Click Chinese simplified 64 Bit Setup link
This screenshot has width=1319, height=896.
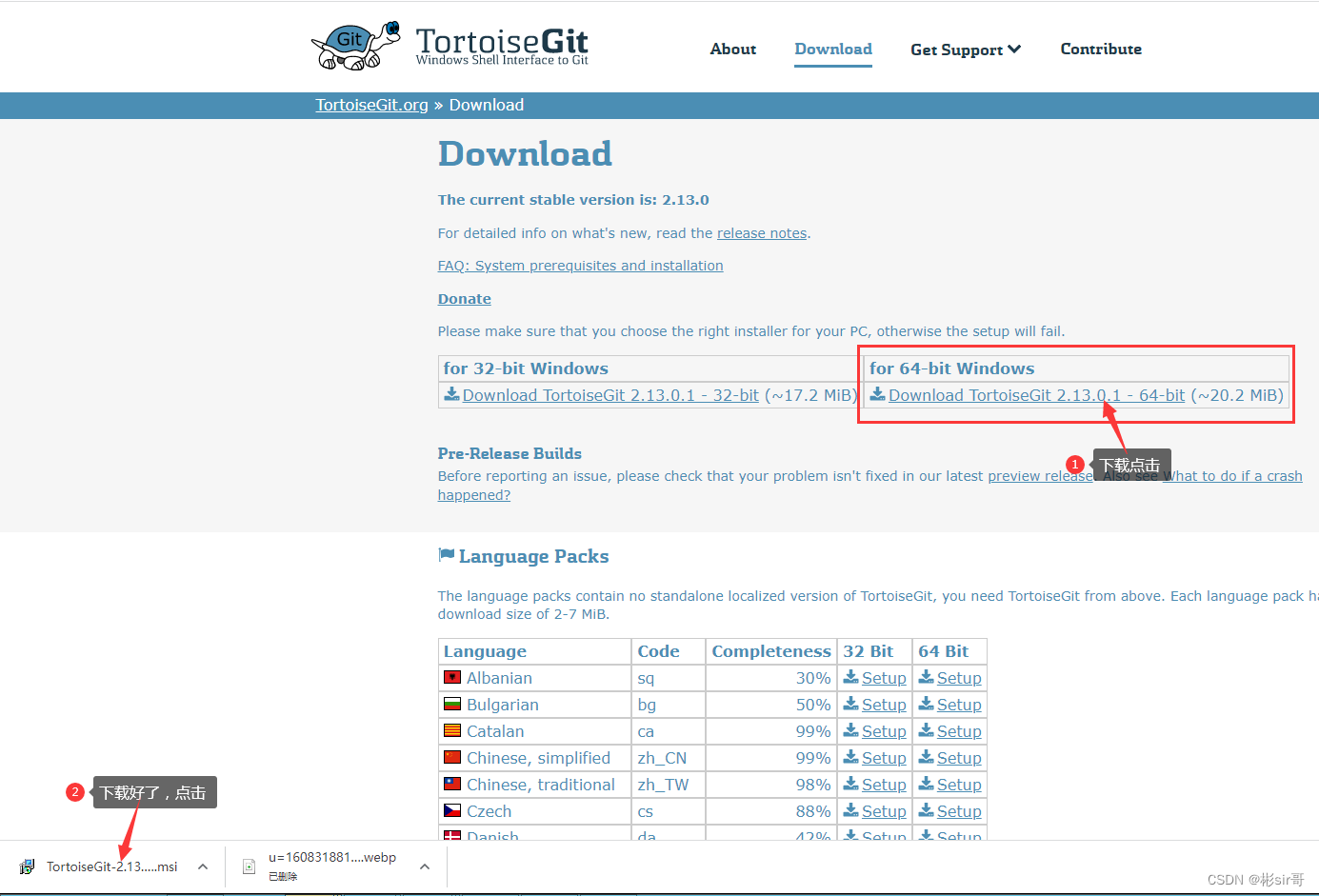(x=959, y=758)
